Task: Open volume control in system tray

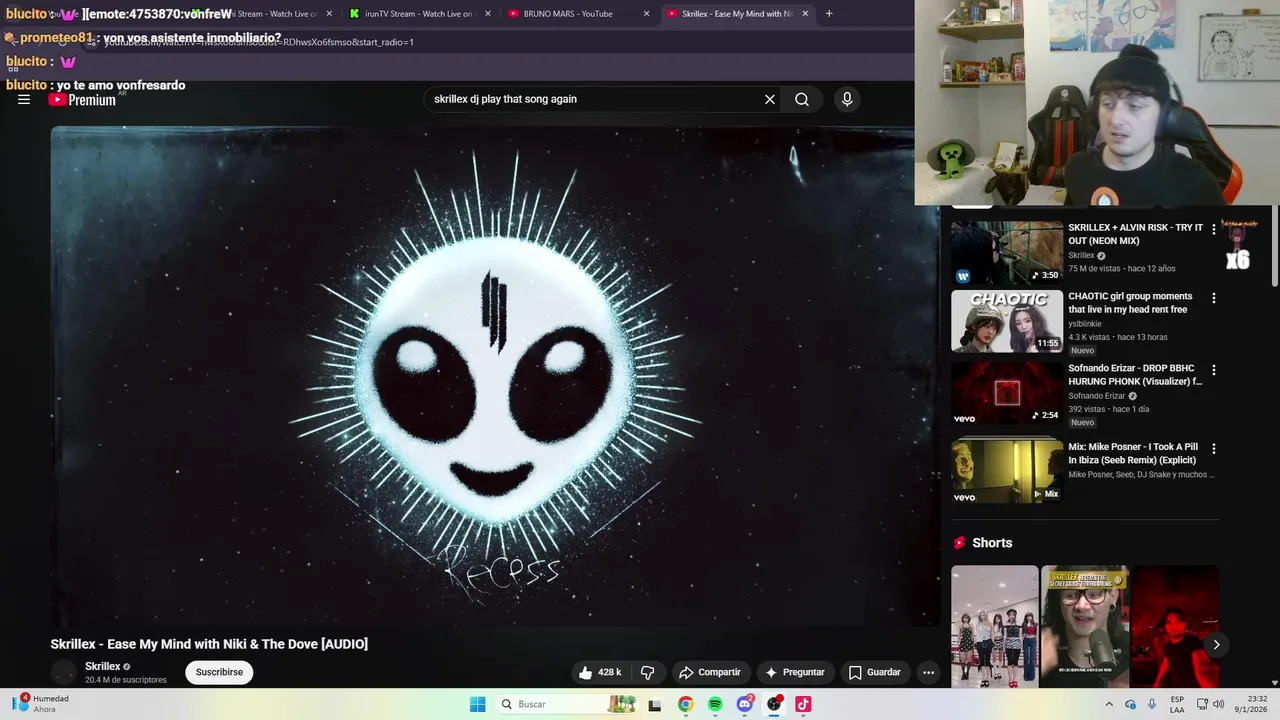Action: pyautogui.click(x=1218, y=704)
